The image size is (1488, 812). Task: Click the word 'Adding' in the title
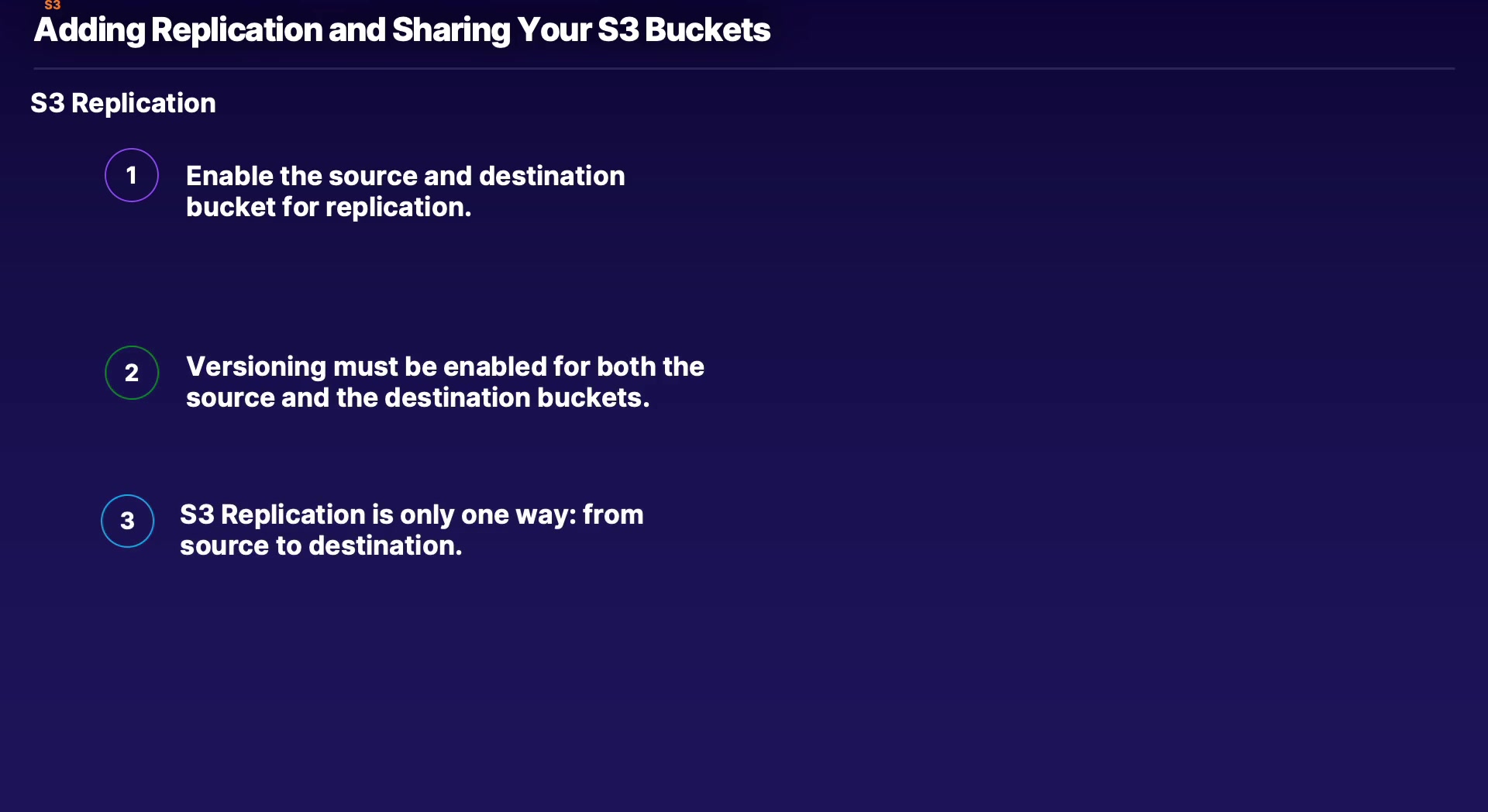coord(90,30)
